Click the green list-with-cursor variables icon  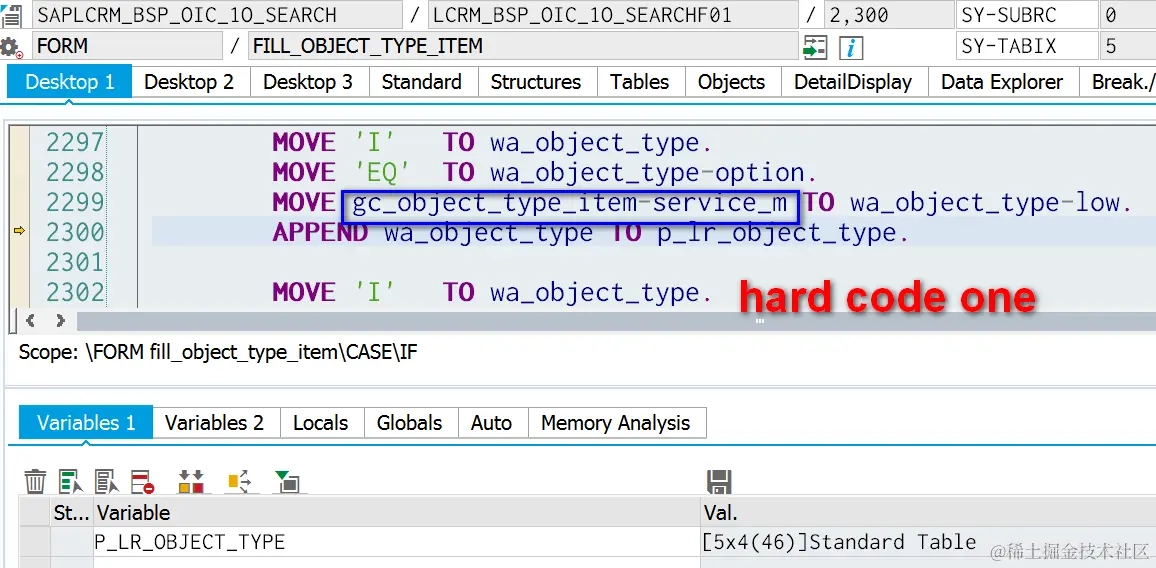click(72, 482)
